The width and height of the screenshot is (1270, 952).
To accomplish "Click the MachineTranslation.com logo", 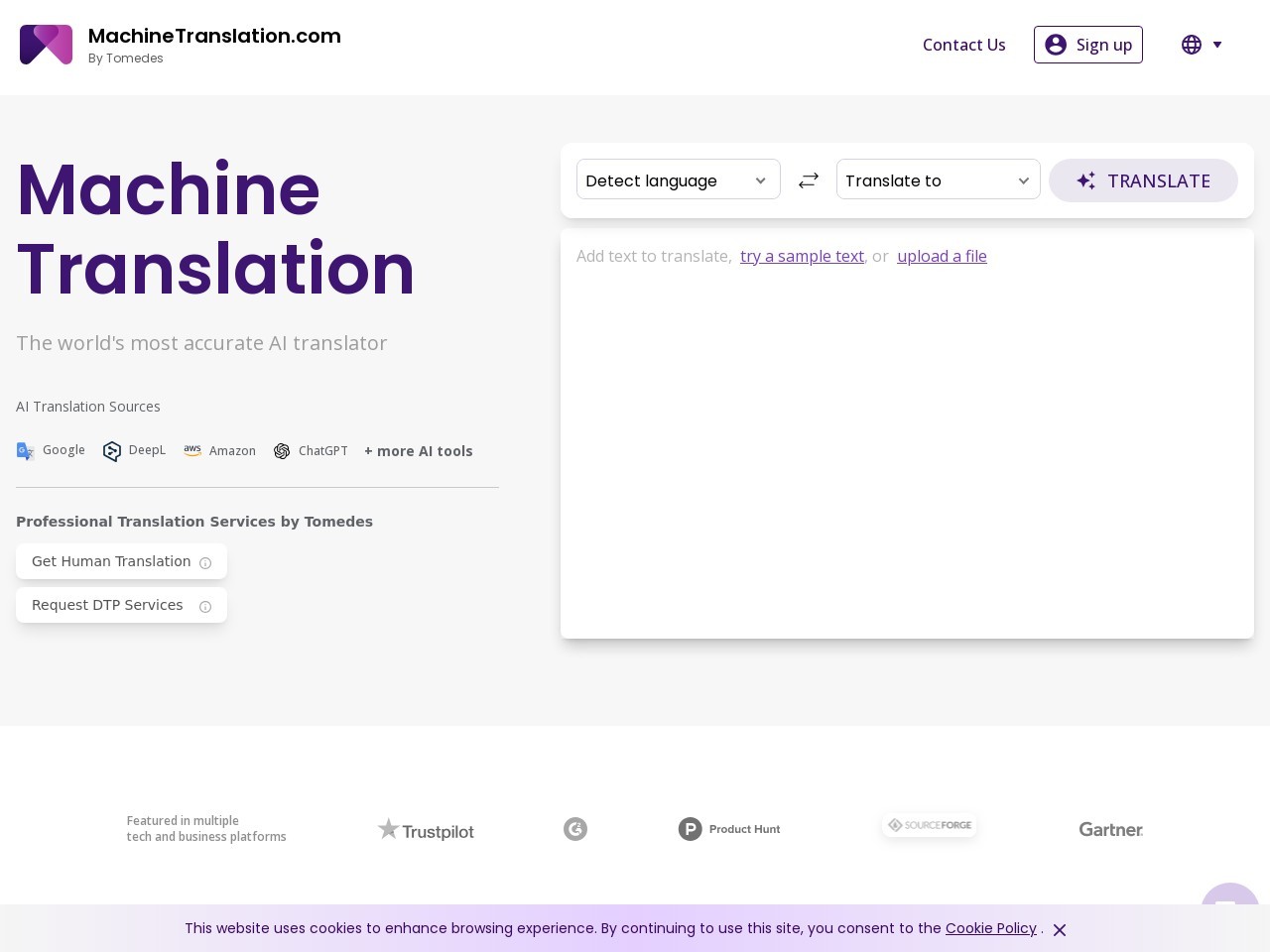I will pyautogui.click(x=46, y=45).
